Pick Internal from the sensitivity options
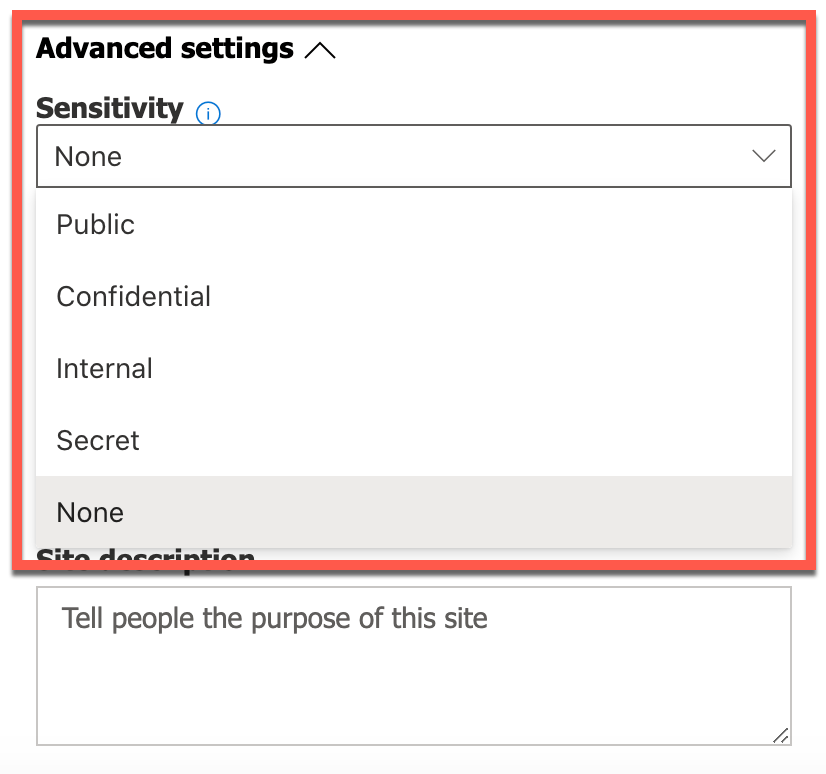The image size is (826, 774). tap(104, 369)
